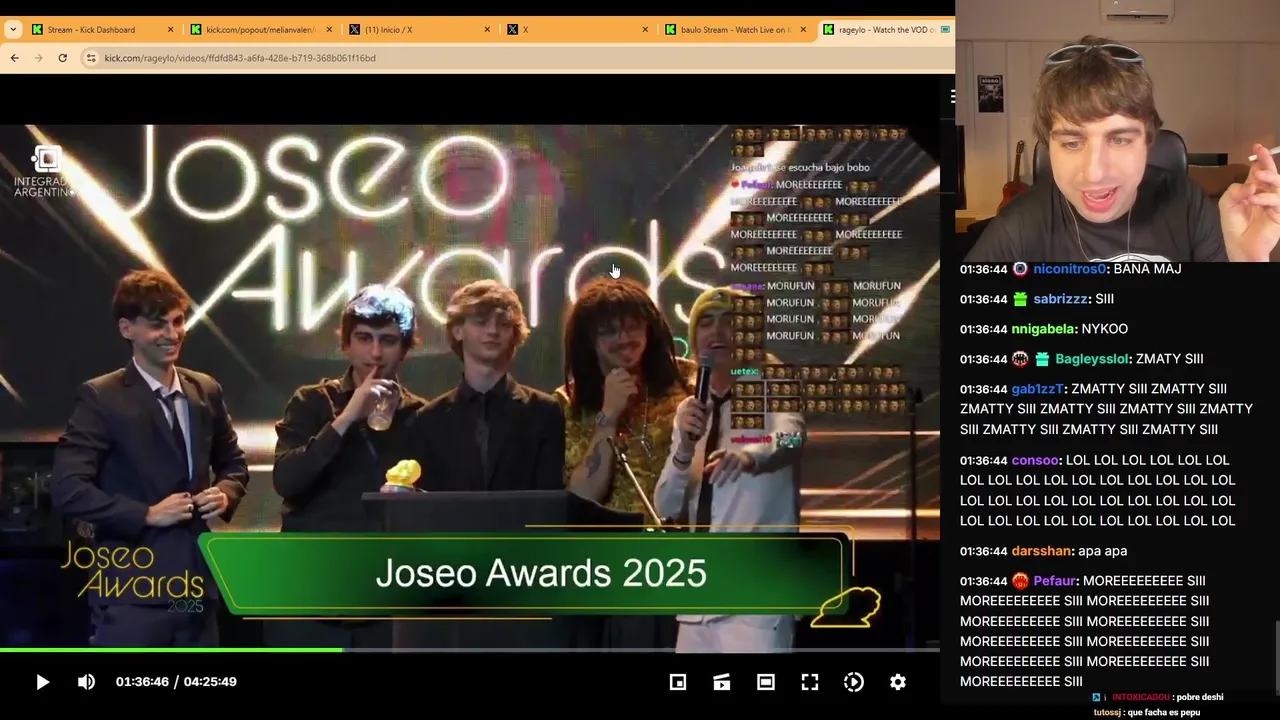
Task: Click timestamp on darsshan message
Action: coord(983,551)
